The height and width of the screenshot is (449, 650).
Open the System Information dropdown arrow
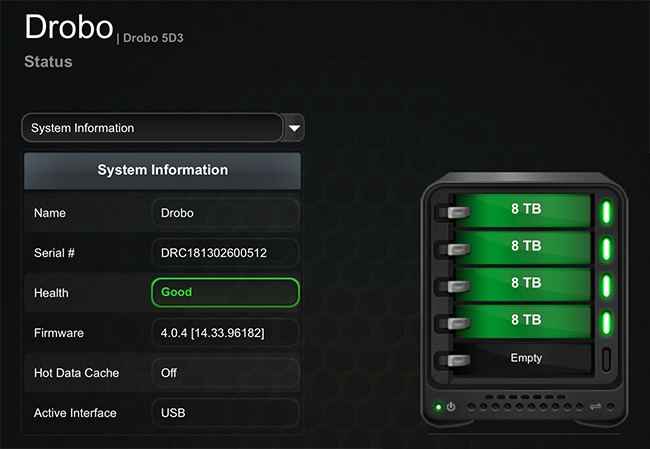point(294,128)
